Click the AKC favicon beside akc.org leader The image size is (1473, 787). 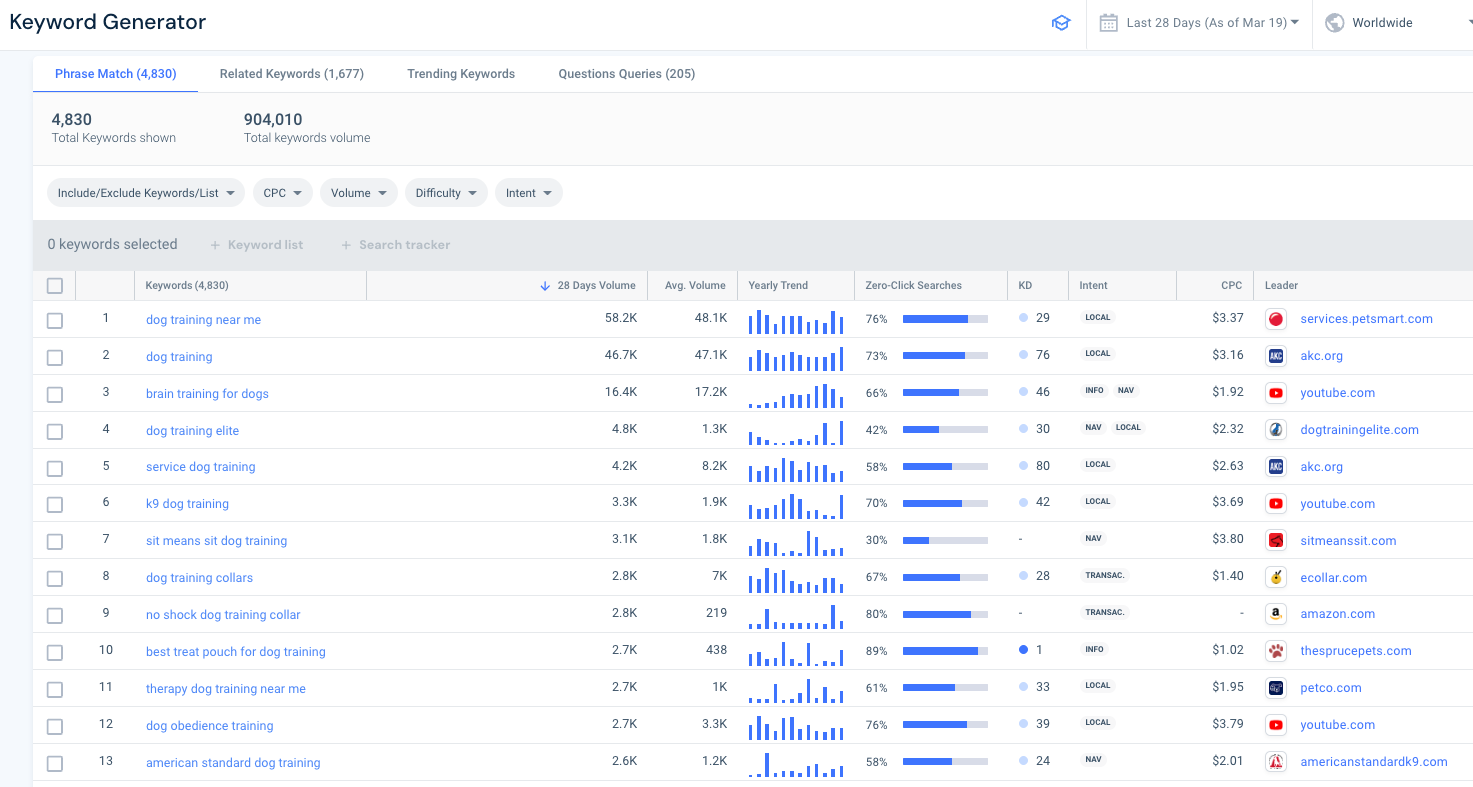click(1275, 356)
